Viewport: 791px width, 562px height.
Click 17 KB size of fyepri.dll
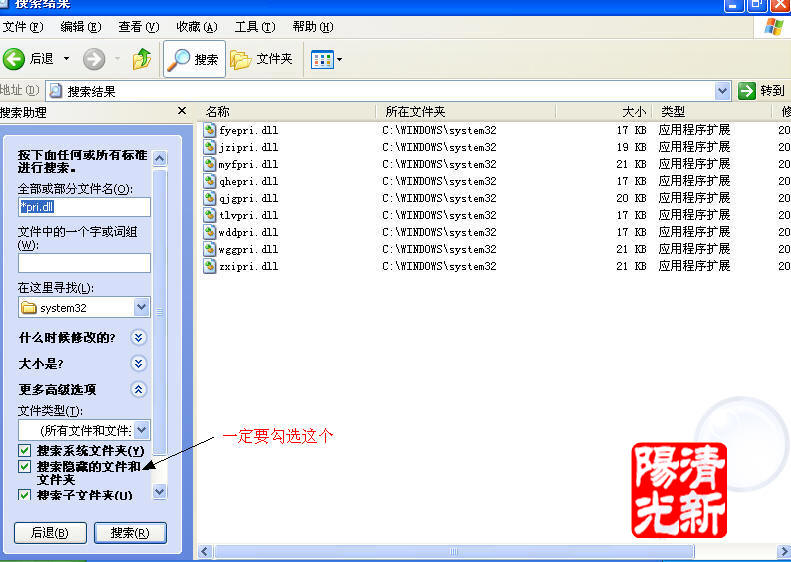pyautogui.click(x=631, y=130)
